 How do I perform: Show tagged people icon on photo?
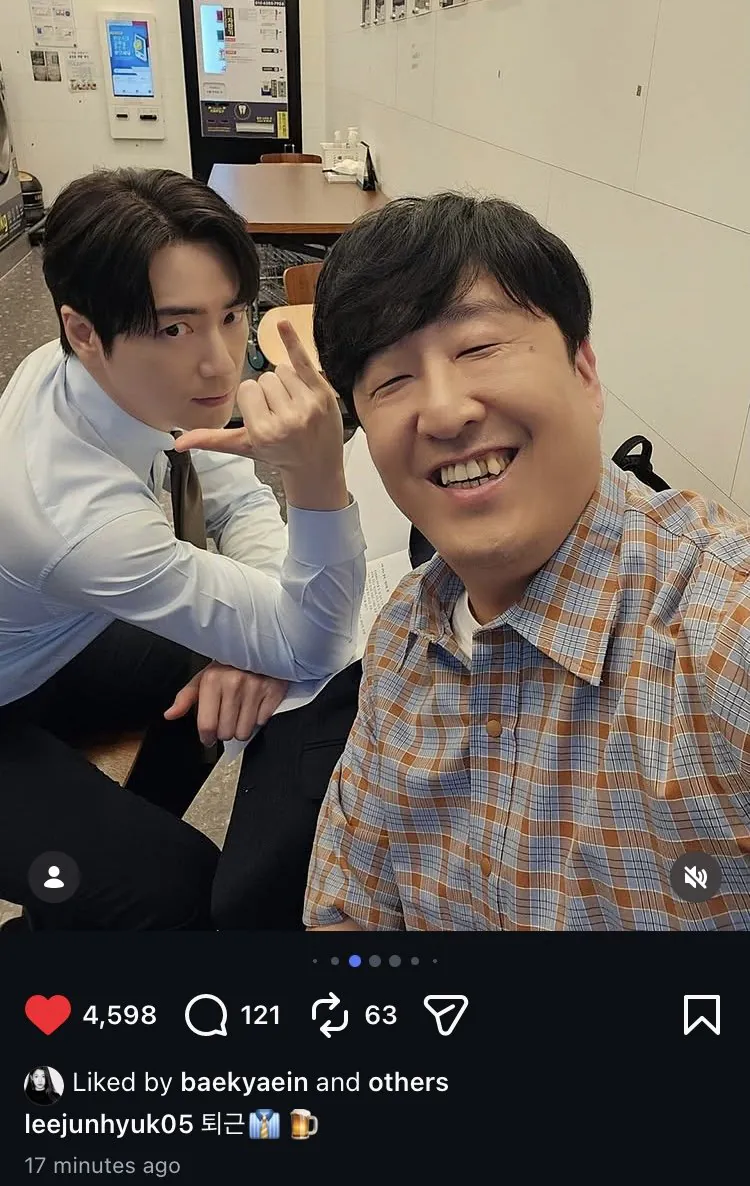pos(54,877)
